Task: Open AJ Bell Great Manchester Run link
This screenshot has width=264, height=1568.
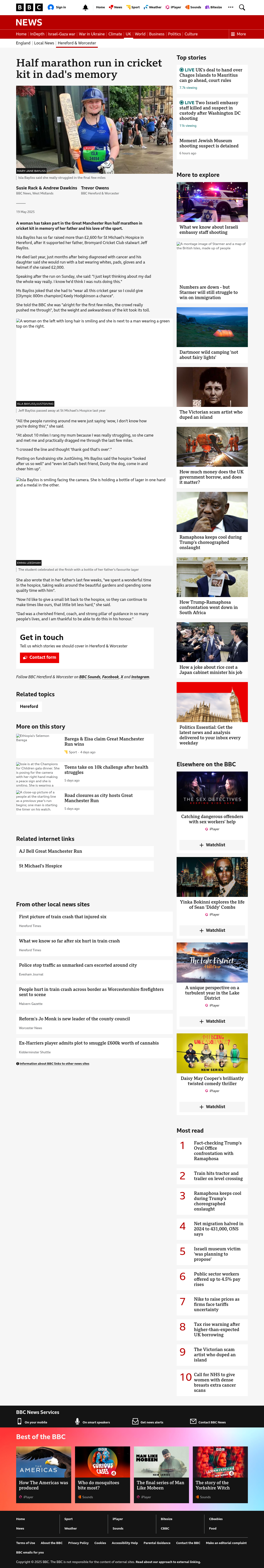Action: (x=51, y=851)
